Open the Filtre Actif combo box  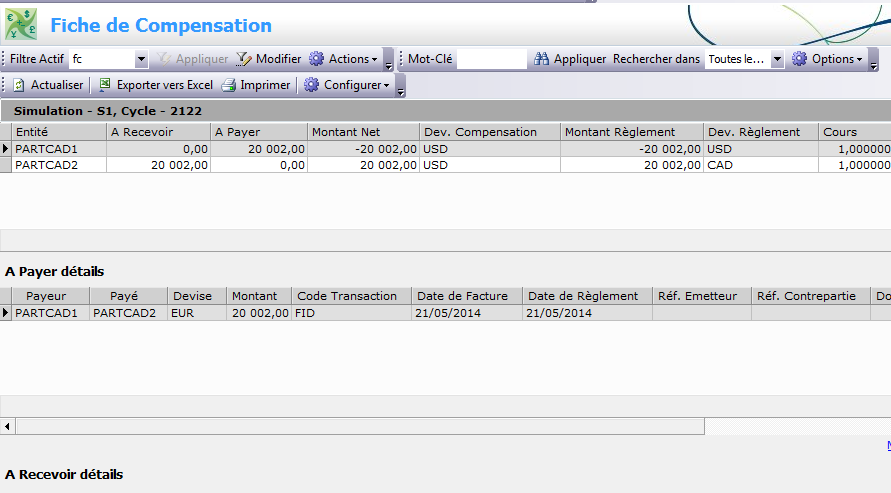tap(141, 60)
